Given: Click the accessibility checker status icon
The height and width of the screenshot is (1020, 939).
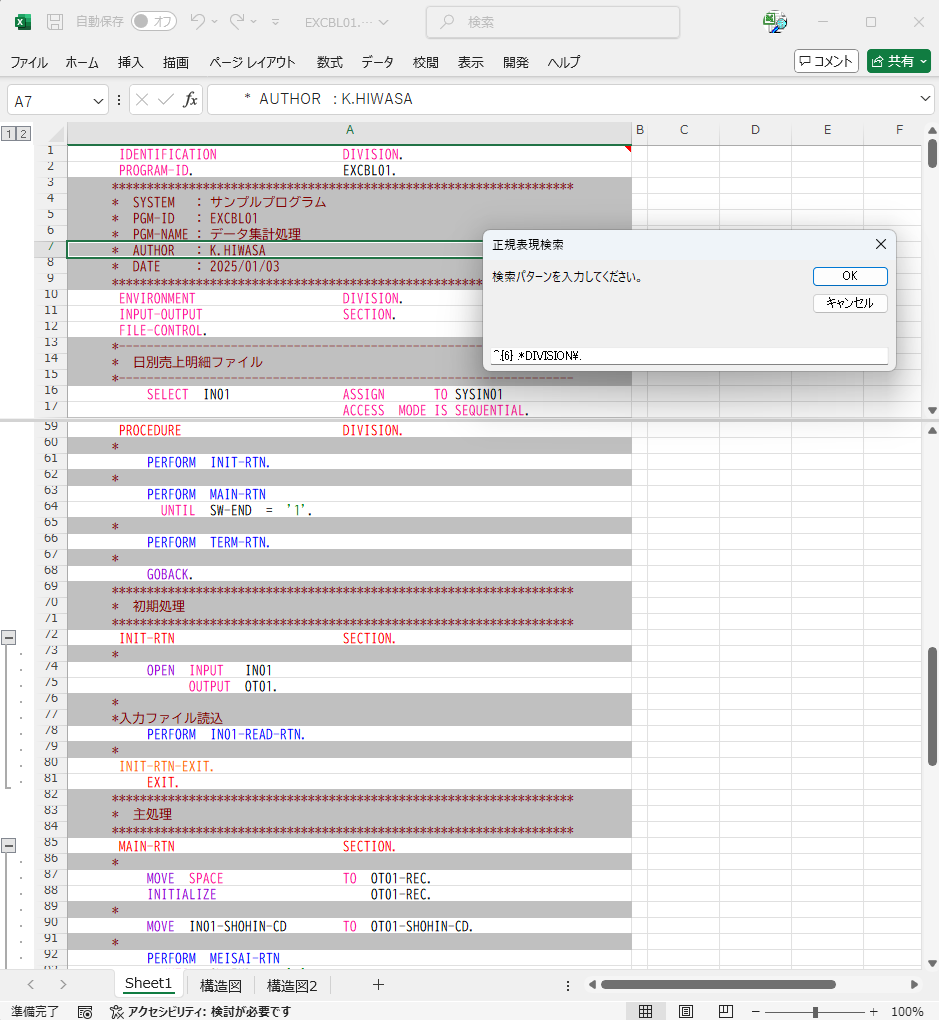Looking at the screenshot, I should 117,1011.
